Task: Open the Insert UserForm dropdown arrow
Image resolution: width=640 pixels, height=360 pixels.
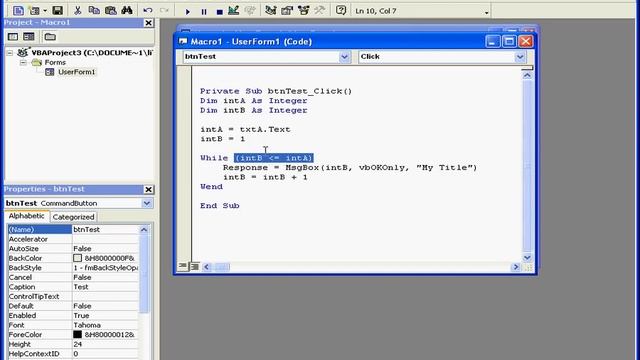Action: [45, 11]
